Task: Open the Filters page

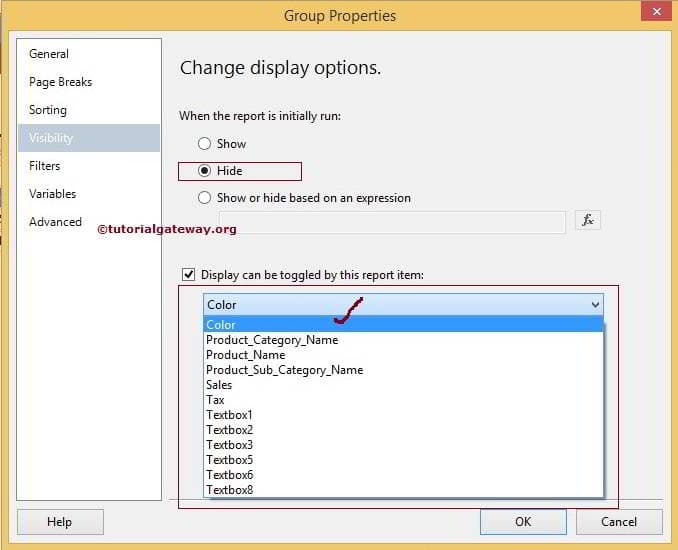Action: pos(89,166)
